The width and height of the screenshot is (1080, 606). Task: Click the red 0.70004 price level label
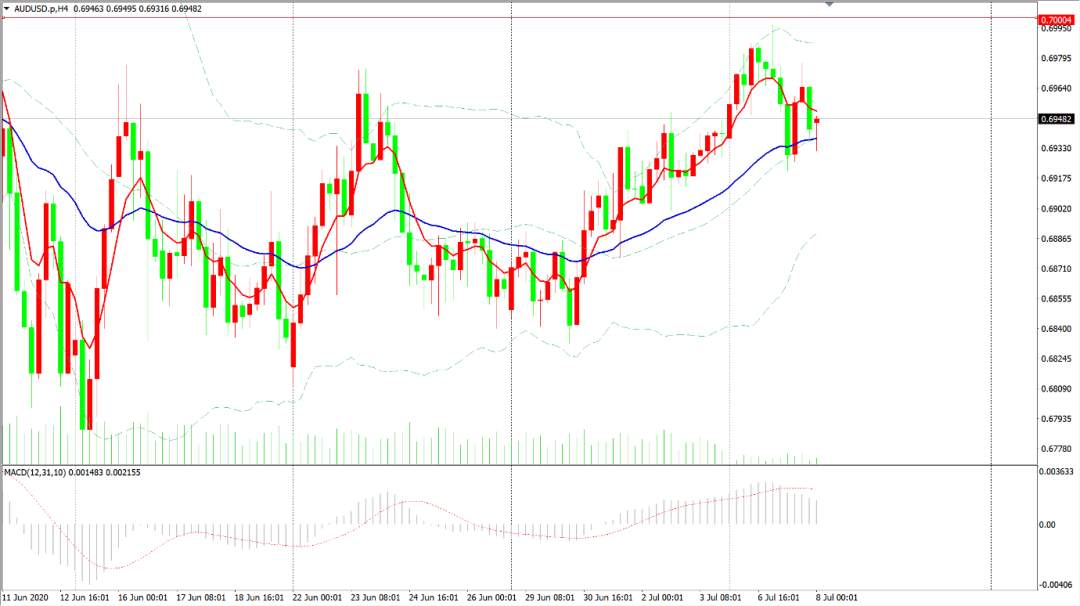point(1056,20)
